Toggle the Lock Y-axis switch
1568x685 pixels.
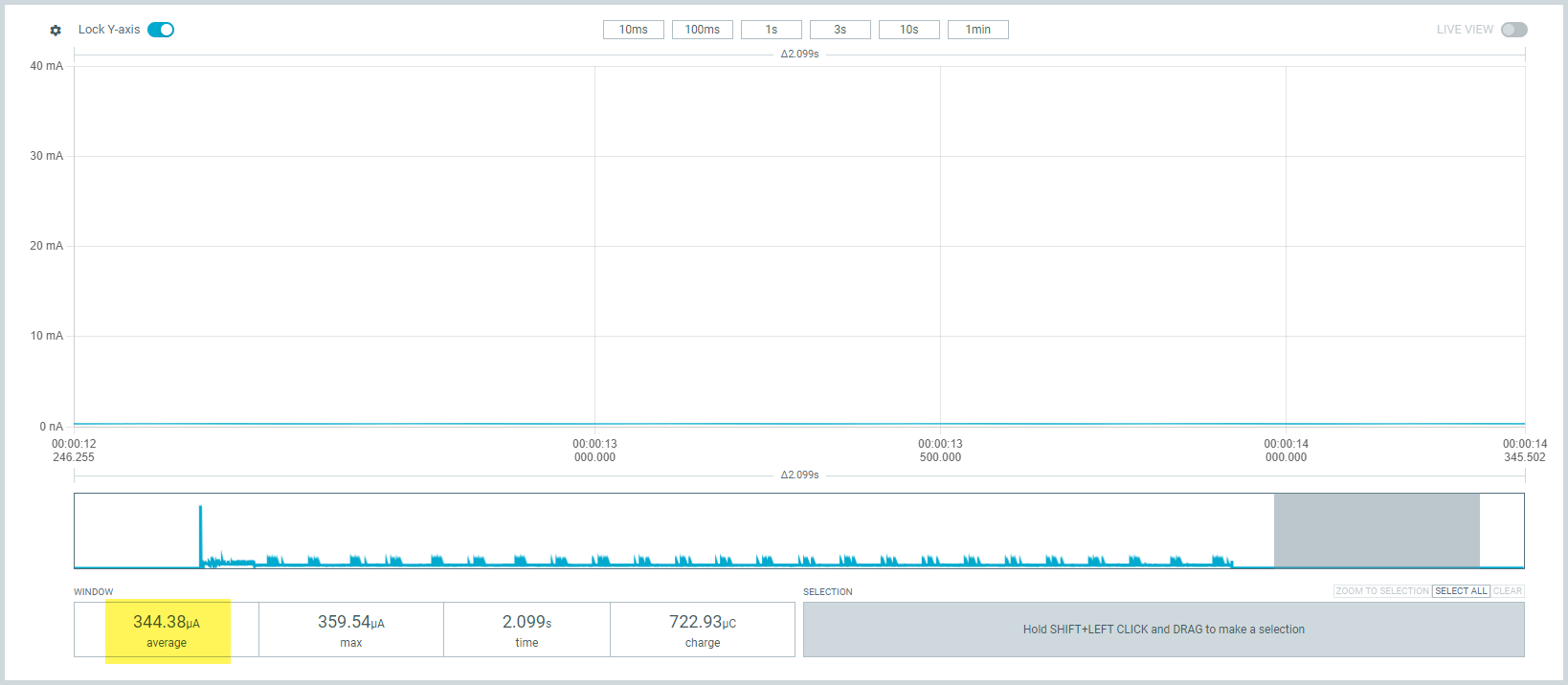click(161, 30)
